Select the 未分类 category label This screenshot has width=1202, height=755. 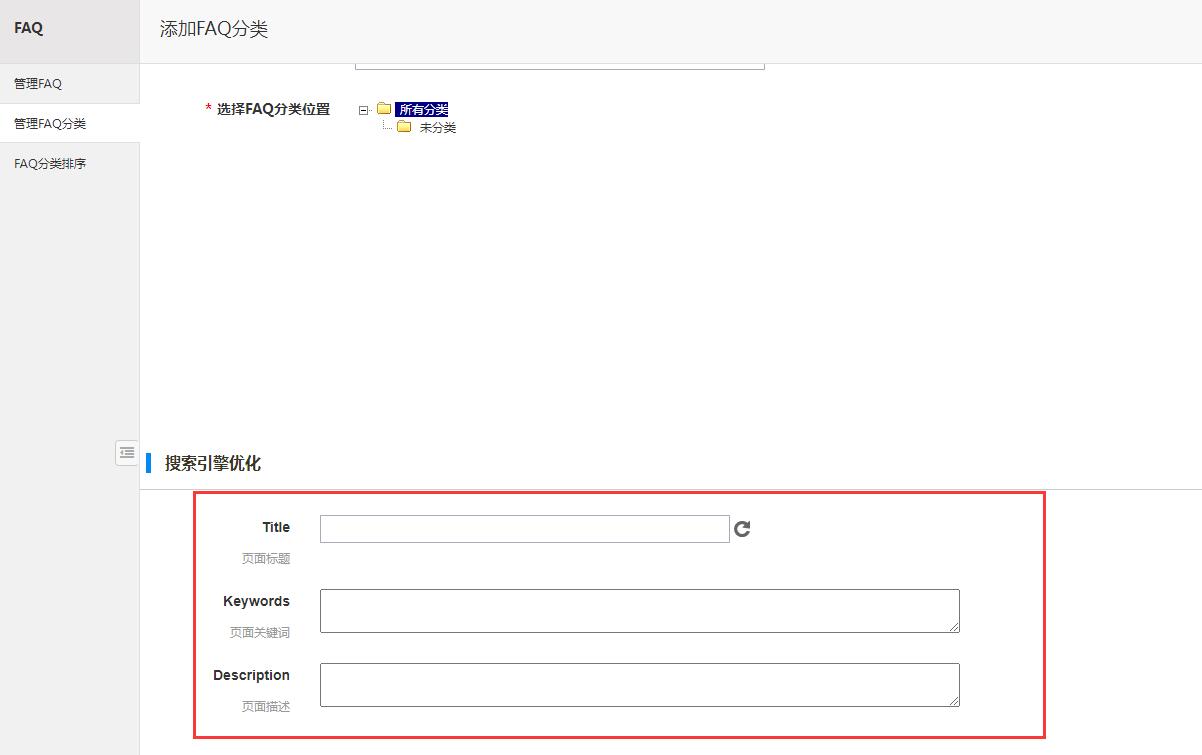438,128
